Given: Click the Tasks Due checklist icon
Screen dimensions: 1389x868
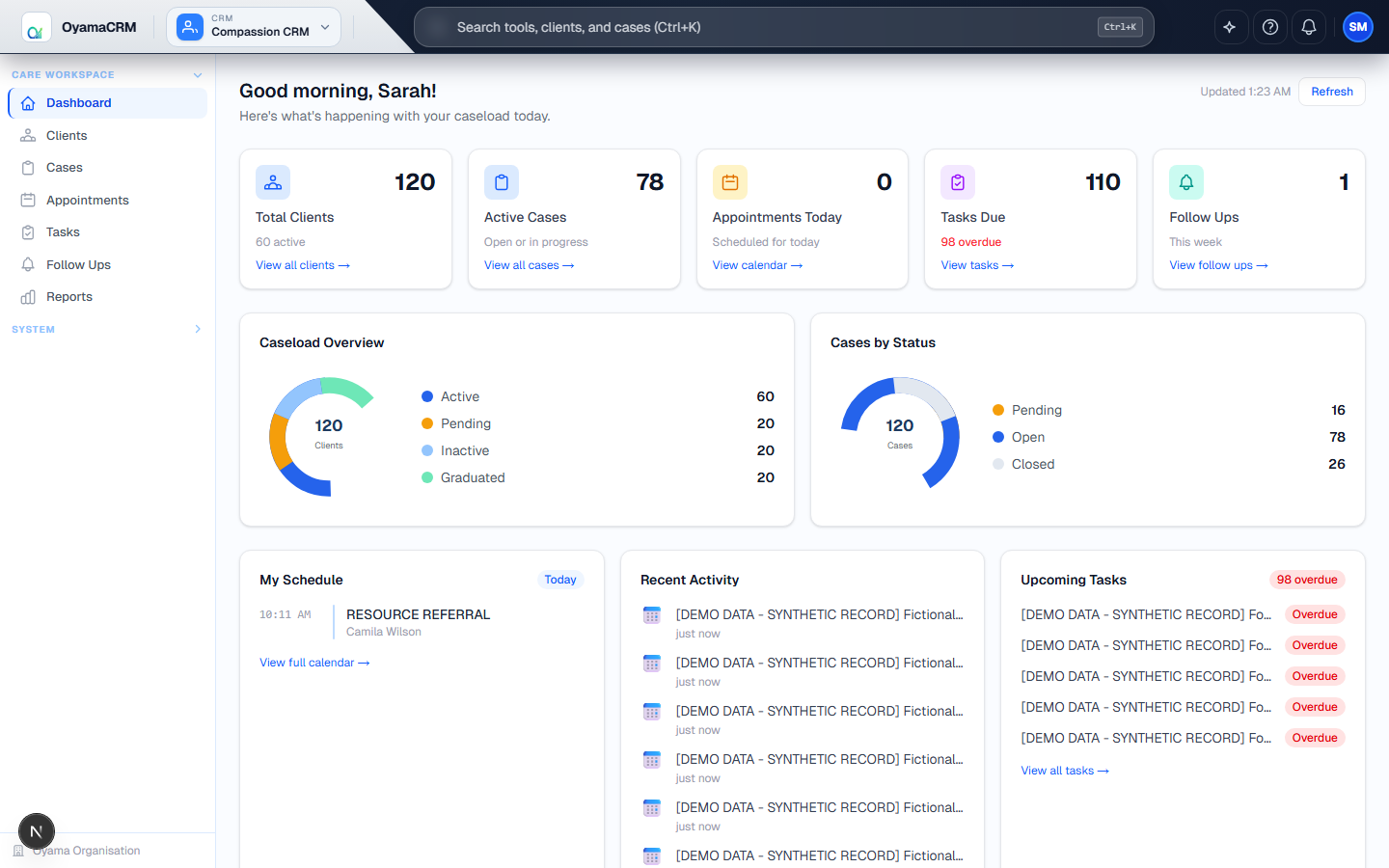Looking at the screenshot, I should (x=958, y=182).
